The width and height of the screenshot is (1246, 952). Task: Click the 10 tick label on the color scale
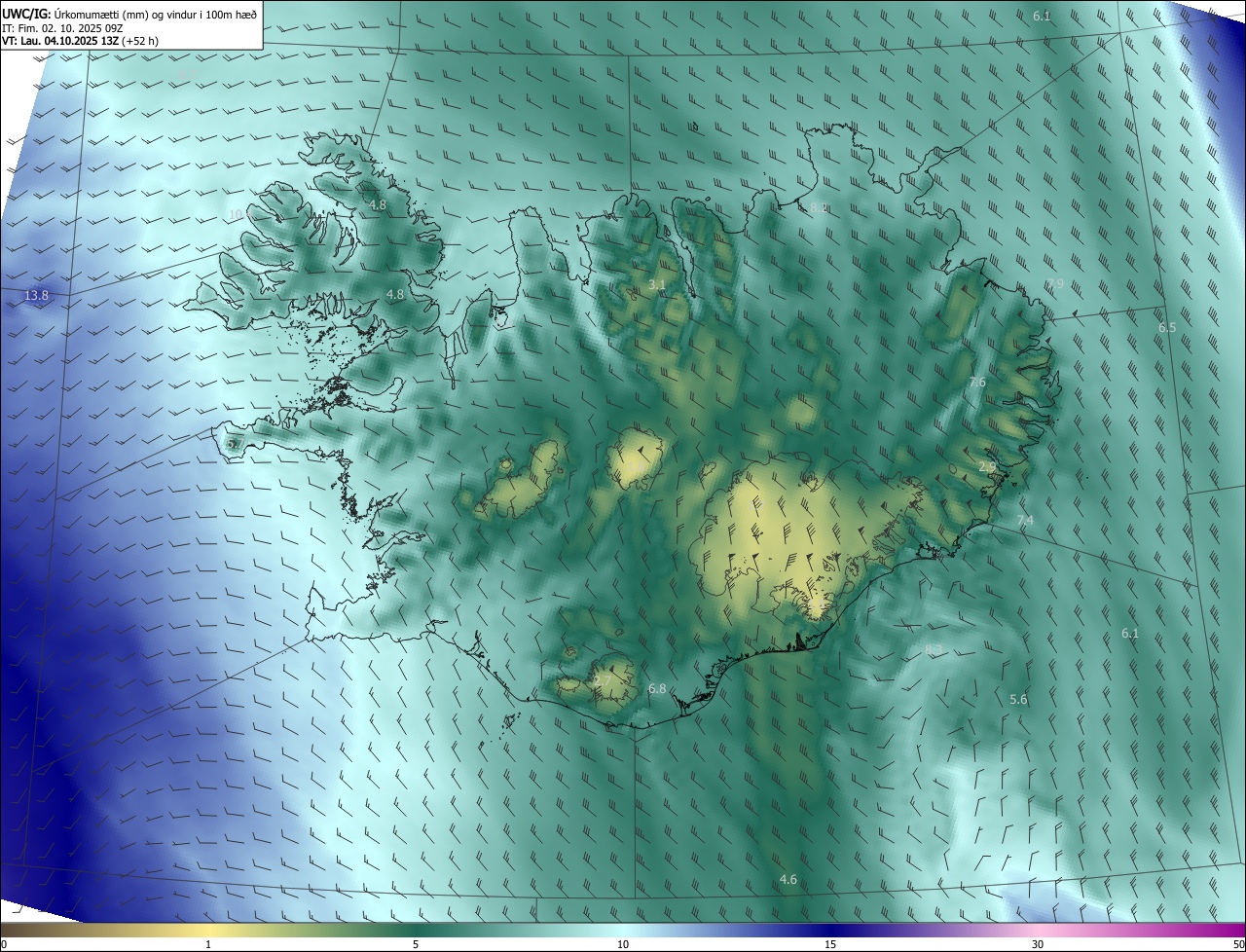click(x=623, y=944)
